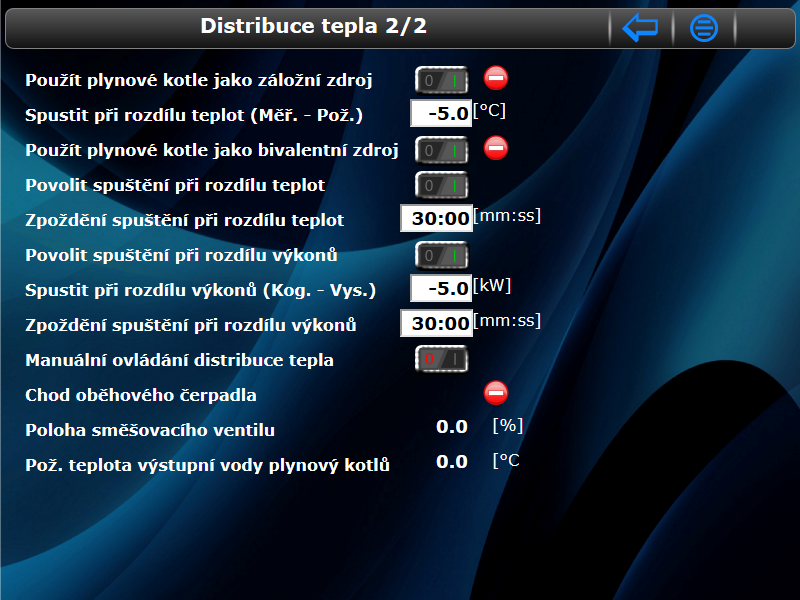Click red status icon for záložní zdroj
This screenshot has height=600, width=800.
click(x=496, y=78)
